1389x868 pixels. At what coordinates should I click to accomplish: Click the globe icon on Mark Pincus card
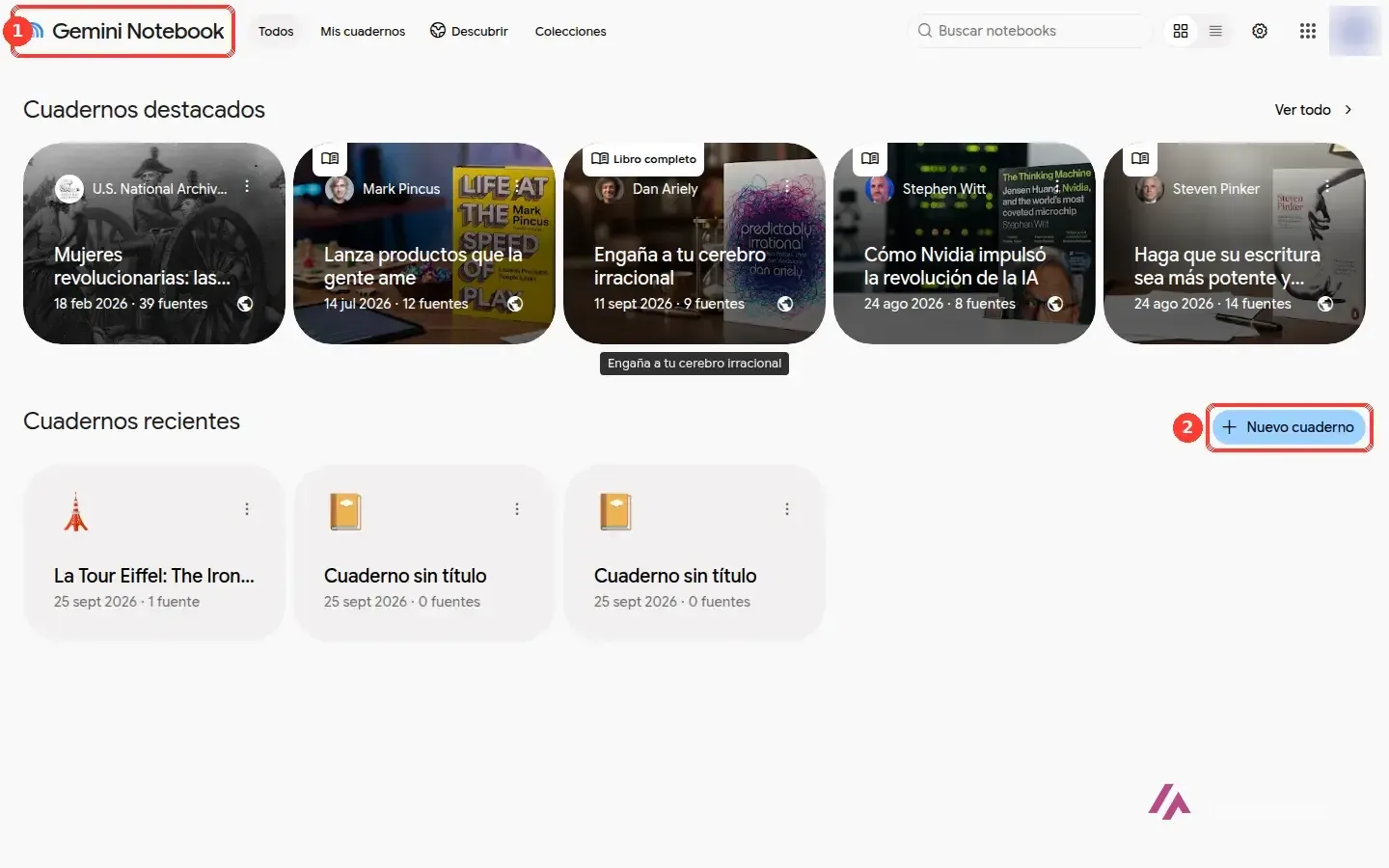tap(515, 304)
